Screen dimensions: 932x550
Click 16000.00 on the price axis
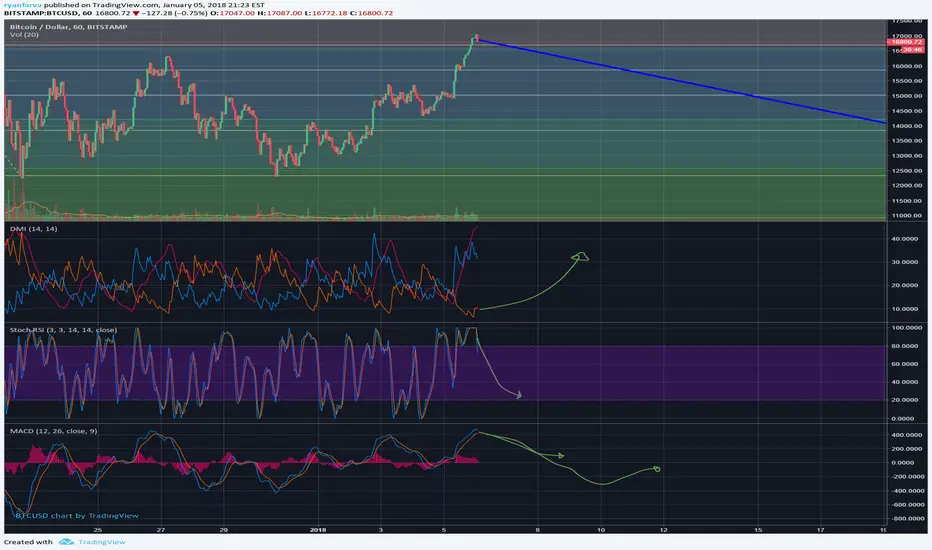[906, 66]
